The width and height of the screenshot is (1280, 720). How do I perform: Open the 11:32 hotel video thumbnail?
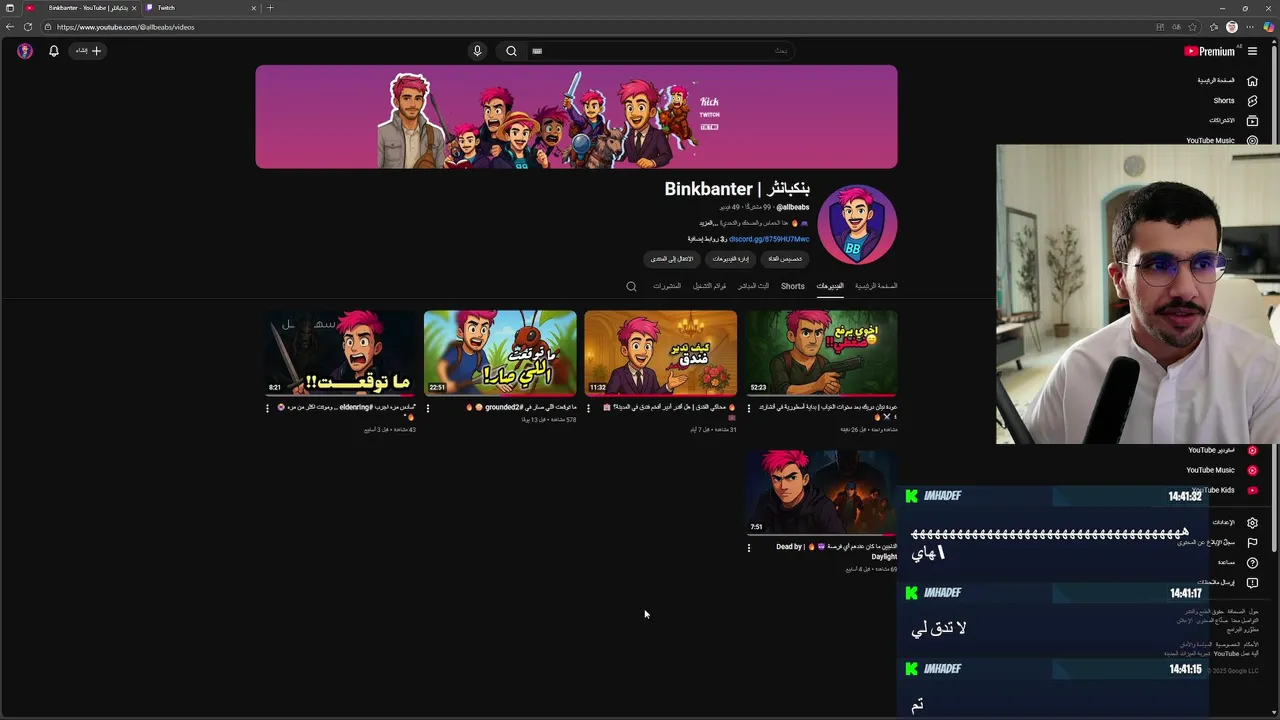660,353
